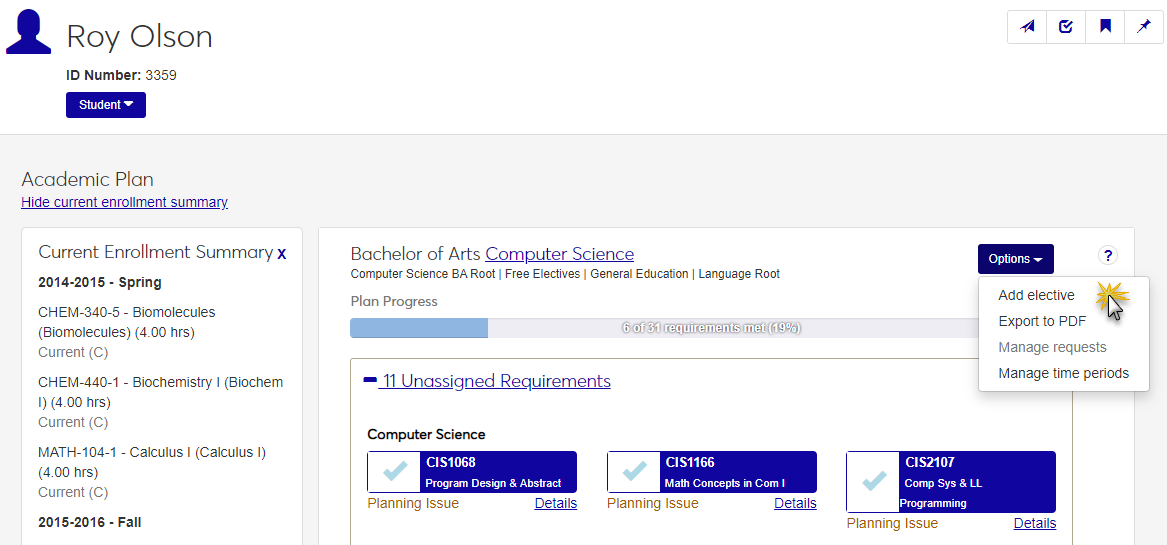
Task: Click the checkmark task icon in toolbar
Action: point(1066,27)
